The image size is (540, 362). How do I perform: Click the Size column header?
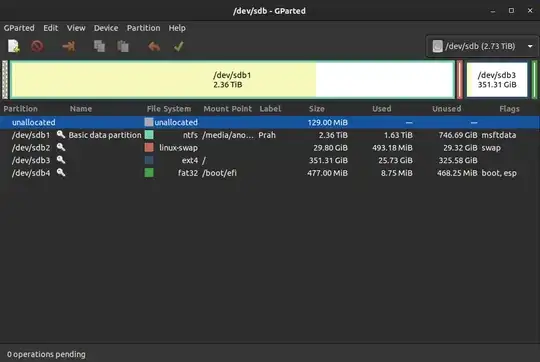(317, 109)
